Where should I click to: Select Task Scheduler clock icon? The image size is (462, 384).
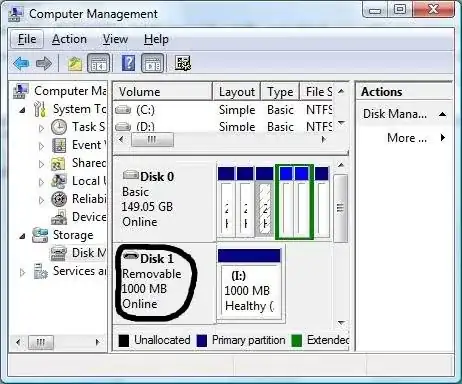pos(59,127)
